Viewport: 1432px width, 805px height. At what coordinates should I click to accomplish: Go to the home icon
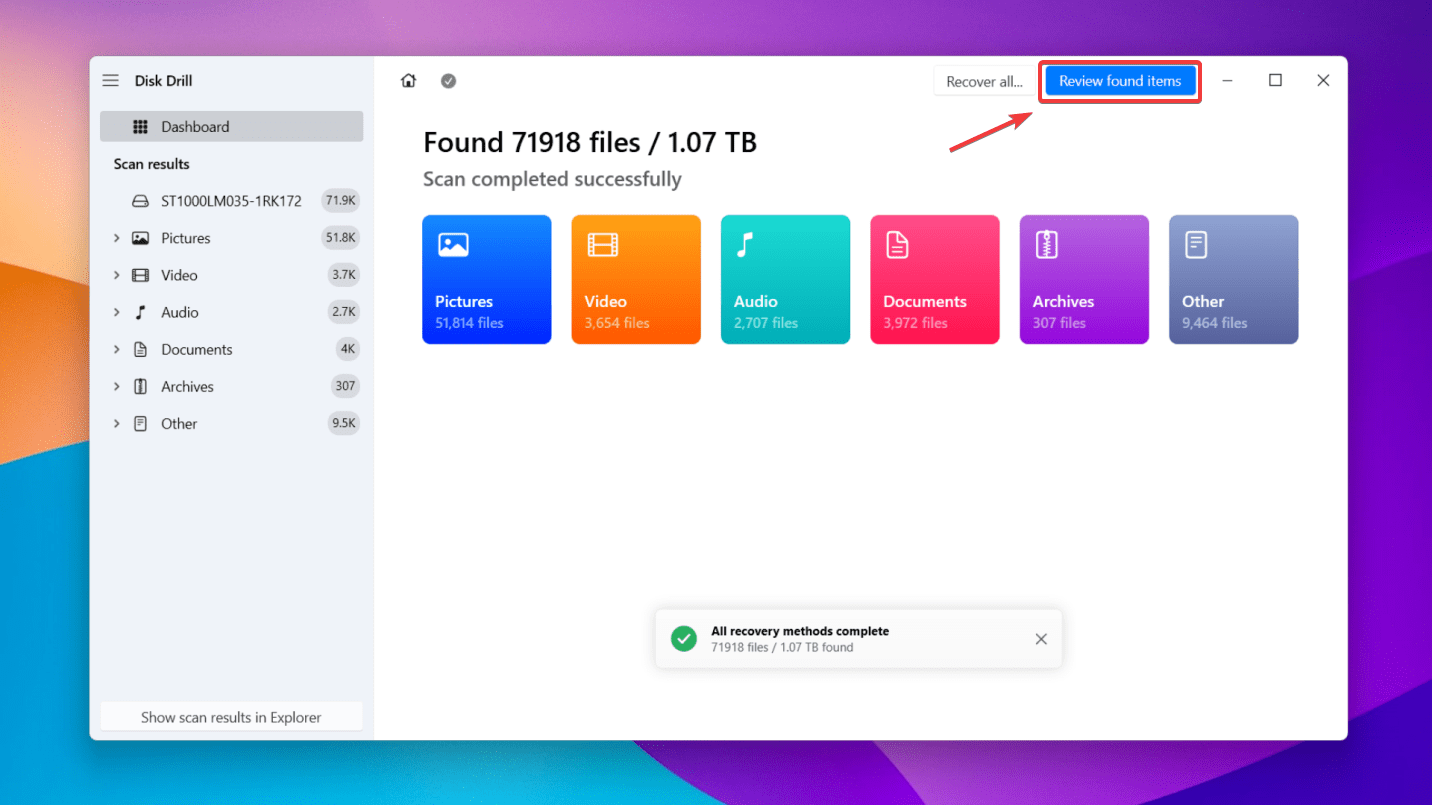pos(408,81)
